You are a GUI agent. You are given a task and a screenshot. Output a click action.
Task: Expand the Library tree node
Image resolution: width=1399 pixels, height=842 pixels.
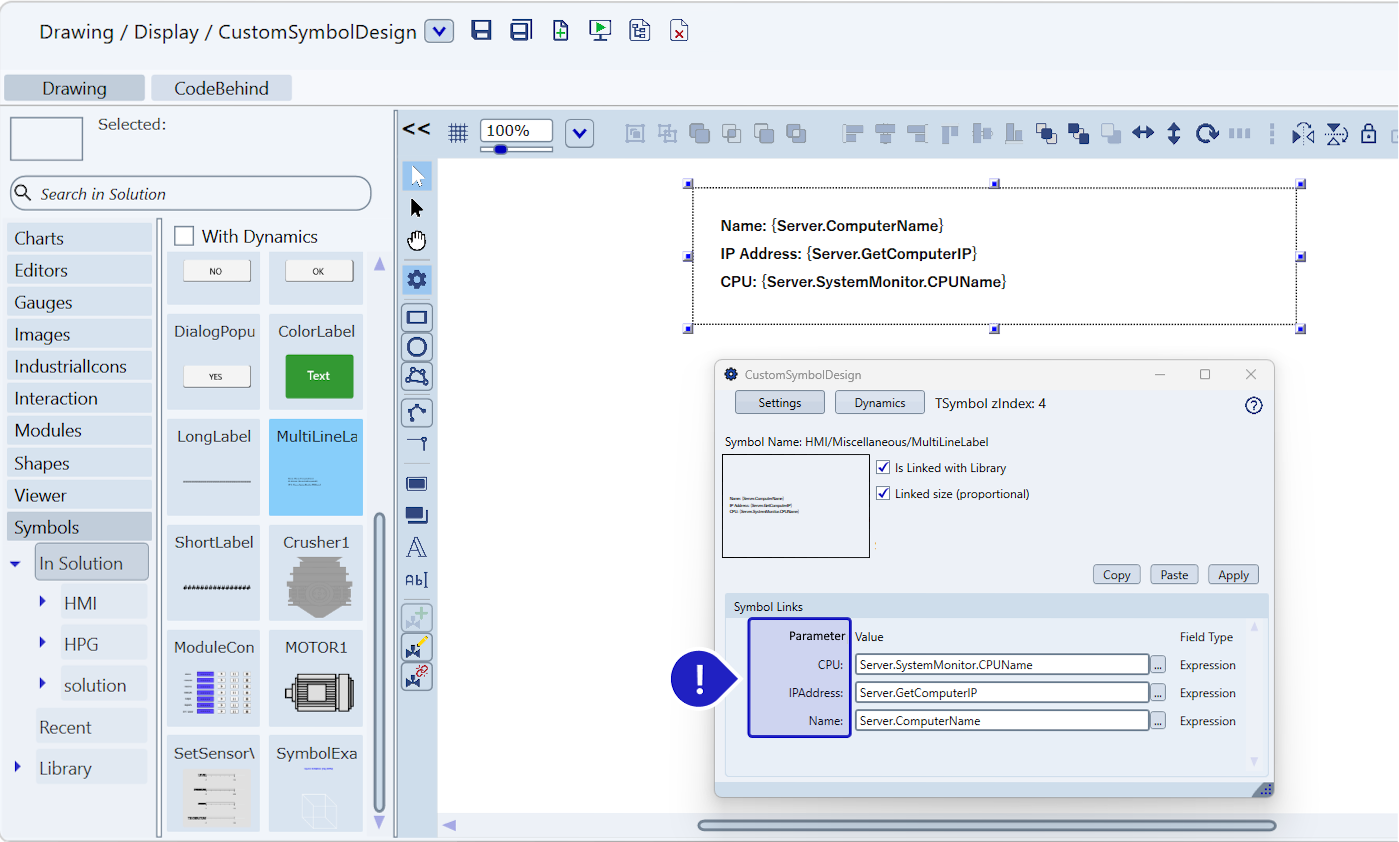[18, 767]
